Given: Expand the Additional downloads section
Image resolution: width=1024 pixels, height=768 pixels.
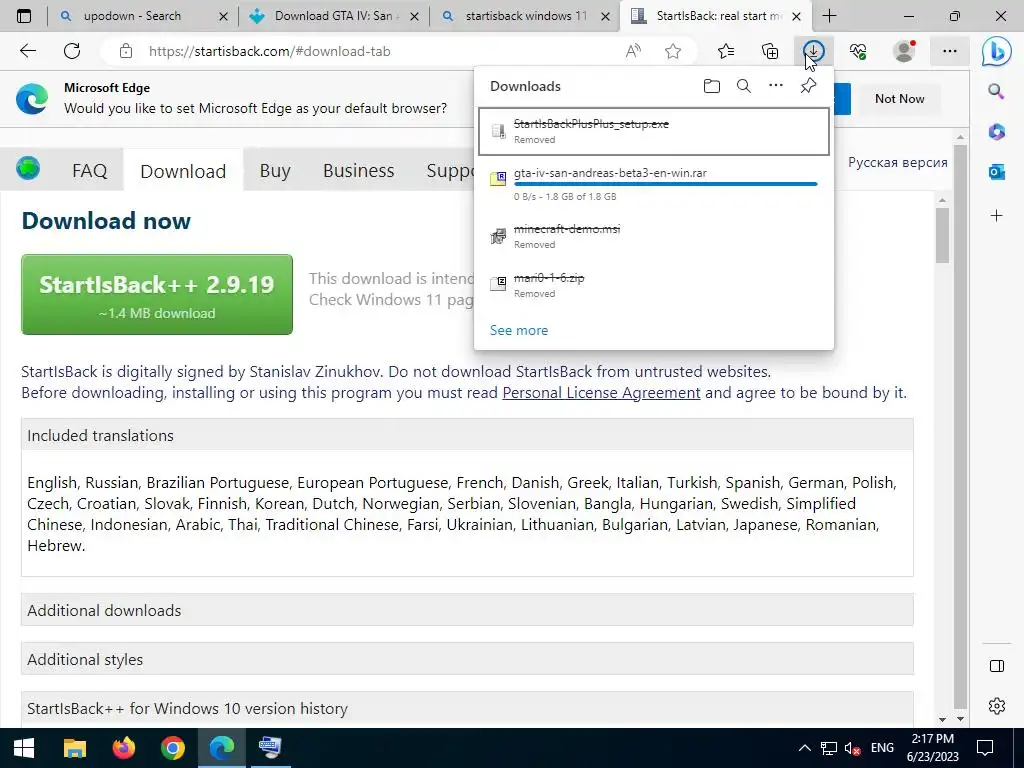Looking at the screenshot, I should point(467,610).
